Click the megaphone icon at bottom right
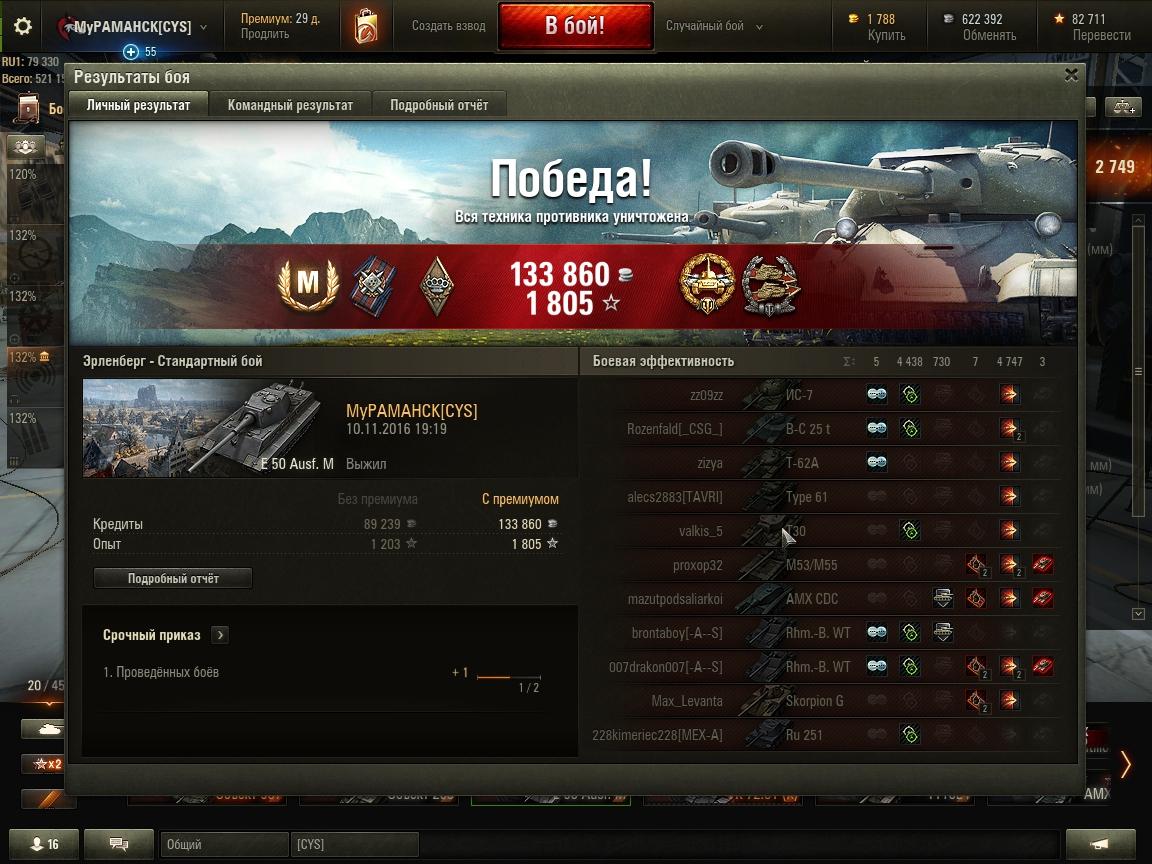This screenshot has width=1152, height=864. pos(1100,844)
